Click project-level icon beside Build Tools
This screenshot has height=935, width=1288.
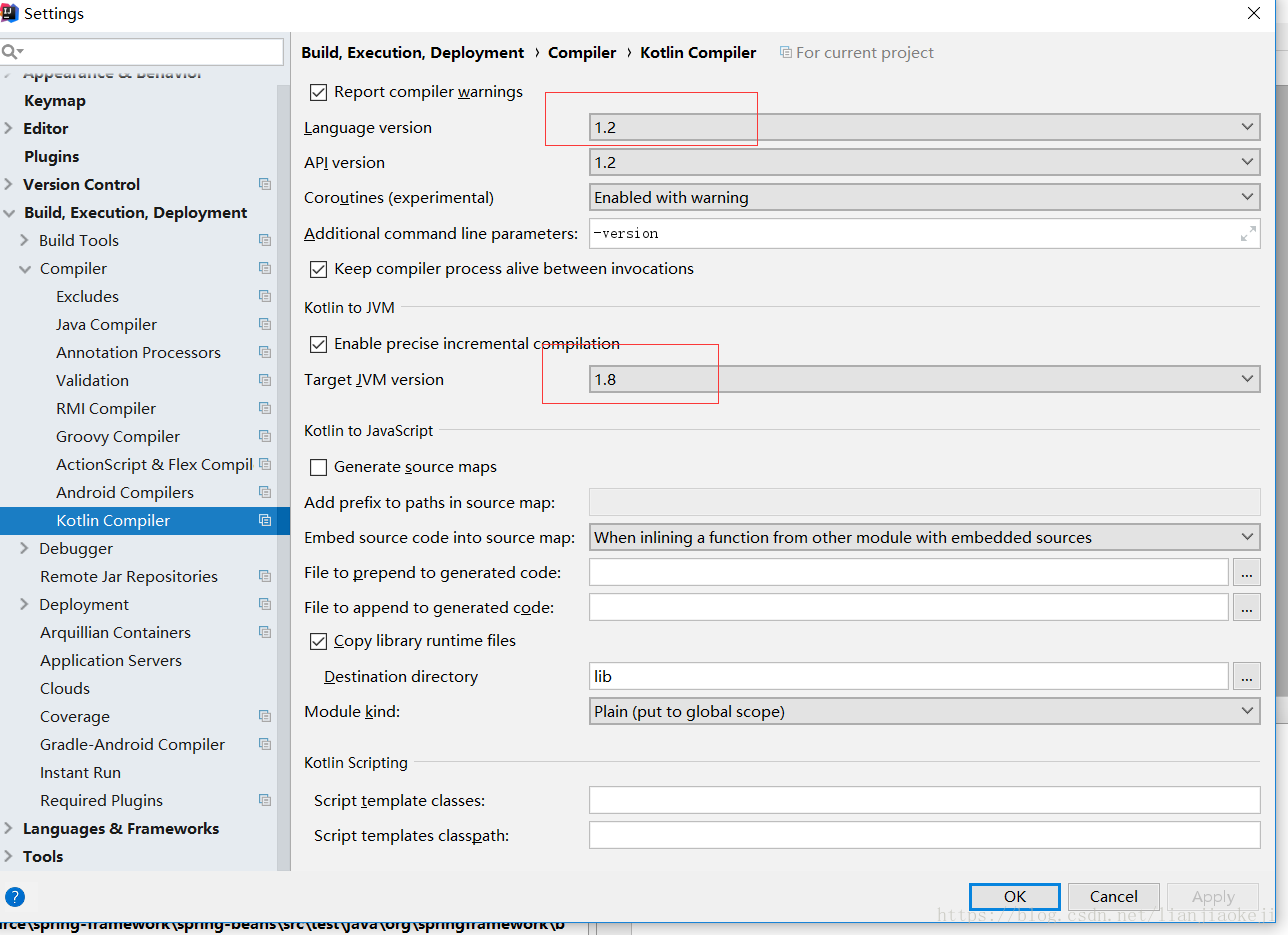[265, 240]
